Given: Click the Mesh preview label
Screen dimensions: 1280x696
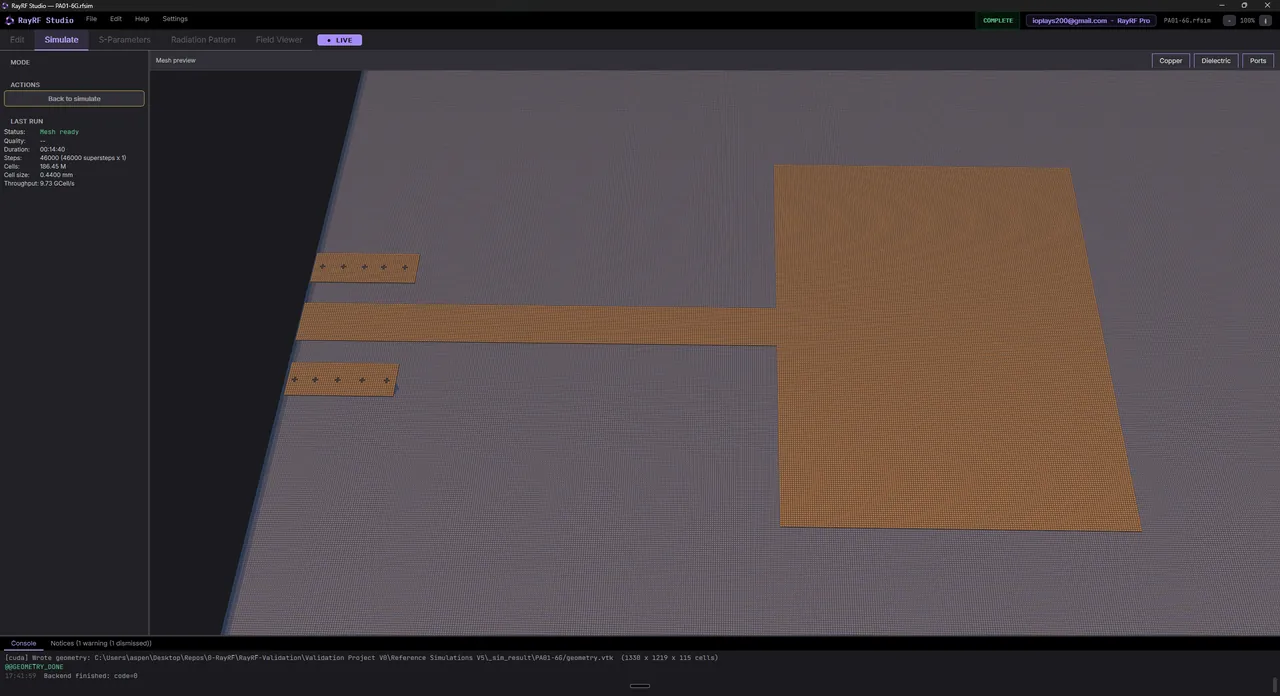Looking at the screenshot, I should (x=175, y=61).
